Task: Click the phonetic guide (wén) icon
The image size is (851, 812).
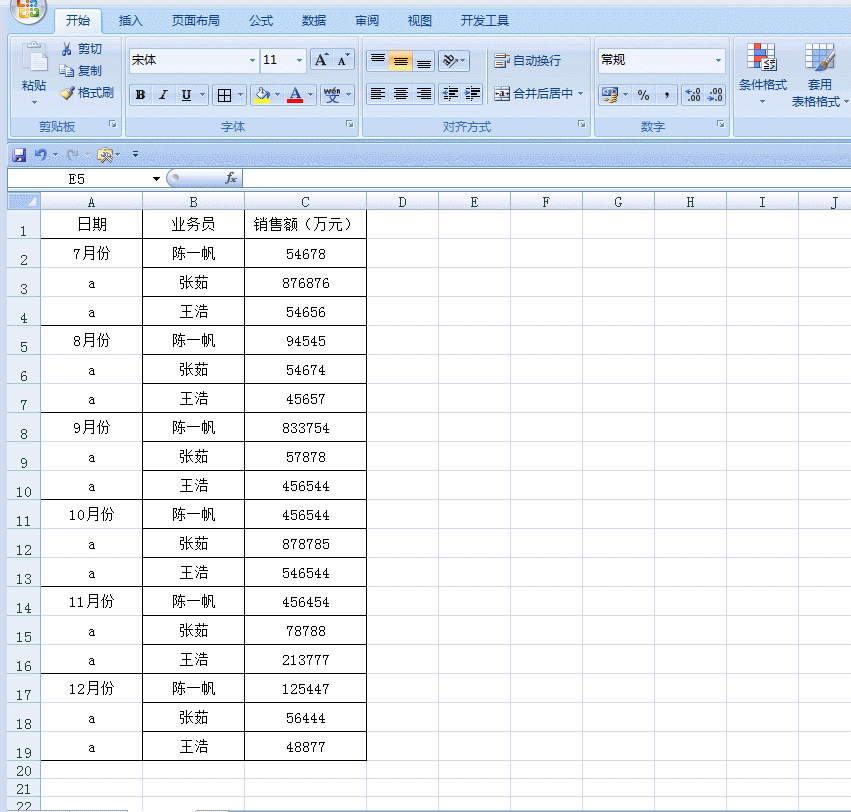Action: coord(332,95)
